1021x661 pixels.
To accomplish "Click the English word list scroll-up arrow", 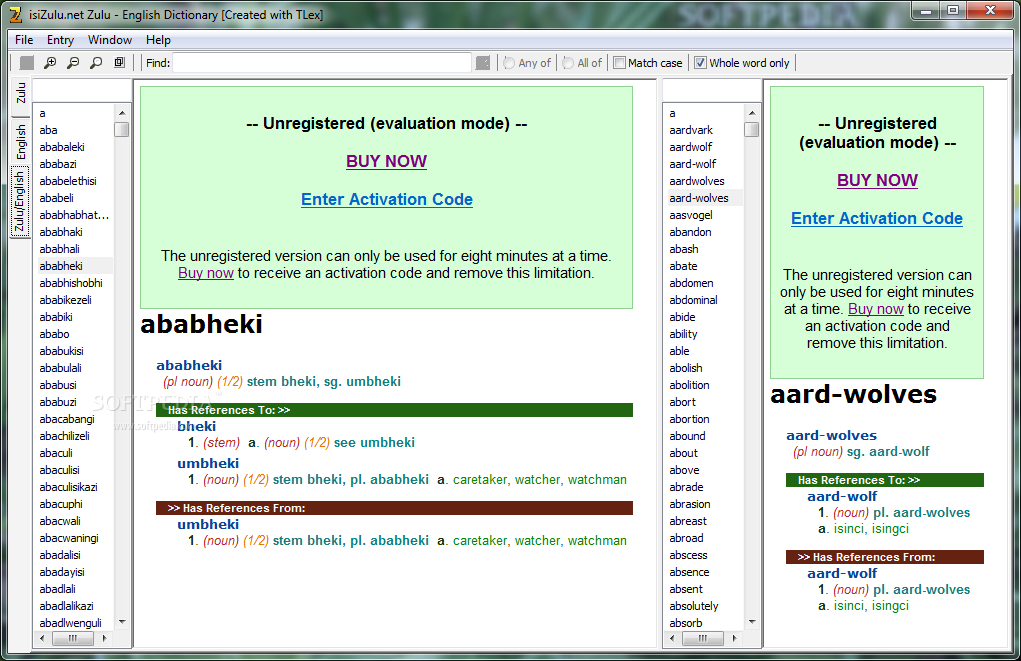I will click(x=752, y=113).
